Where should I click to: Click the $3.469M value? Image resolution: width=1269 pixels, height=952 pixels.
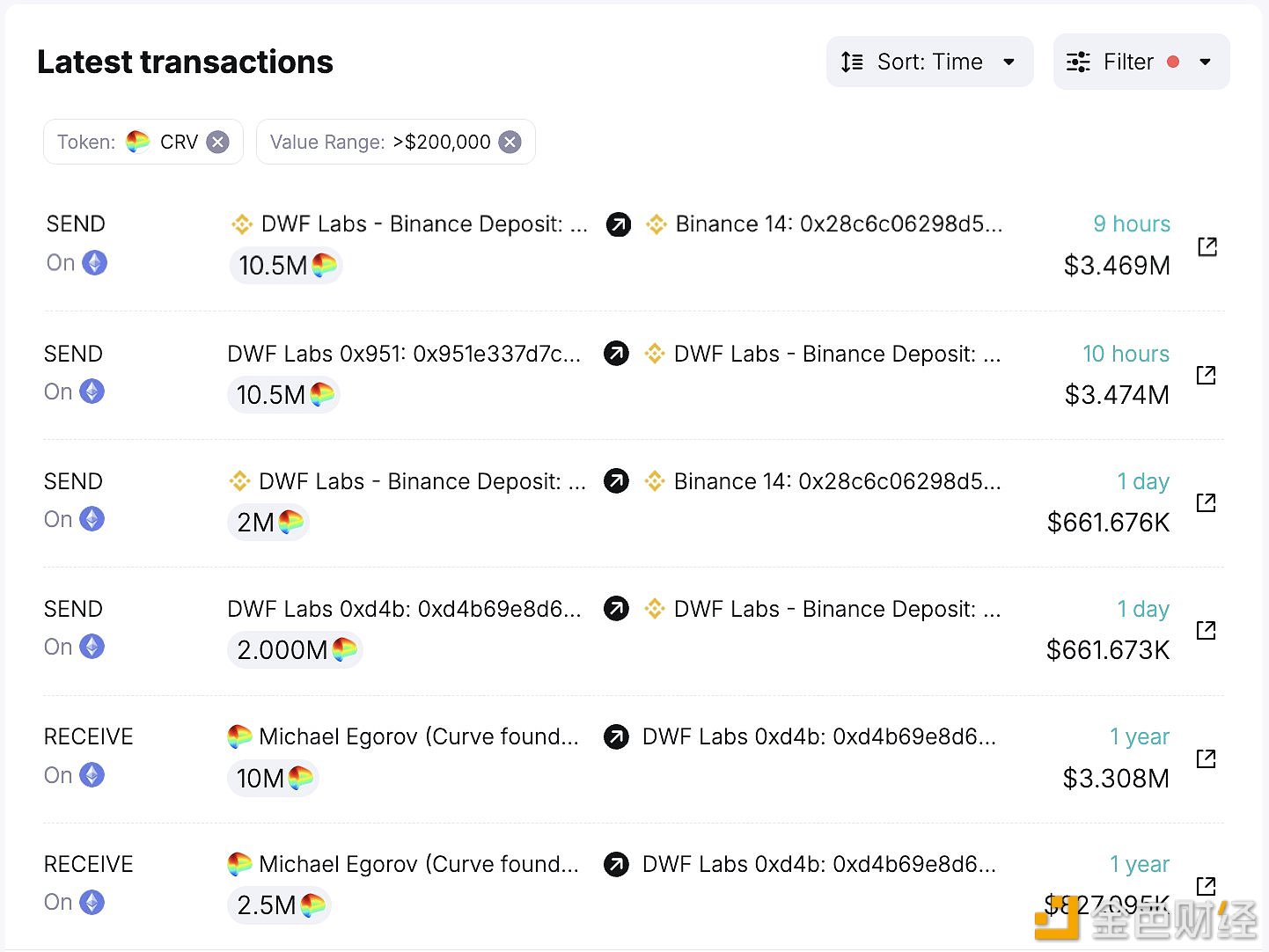[1117, 265]
